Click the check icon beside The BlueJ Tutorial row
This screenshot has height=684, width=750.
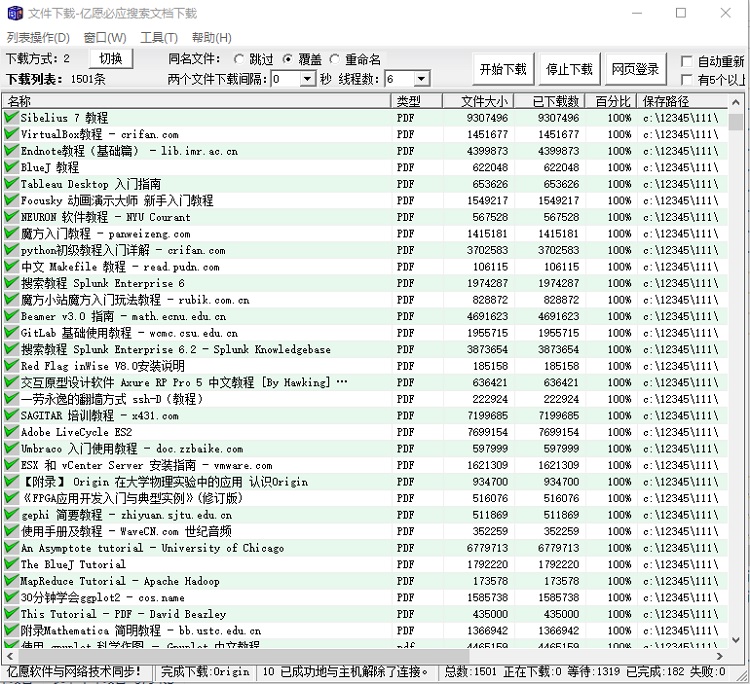pos(11,563)
